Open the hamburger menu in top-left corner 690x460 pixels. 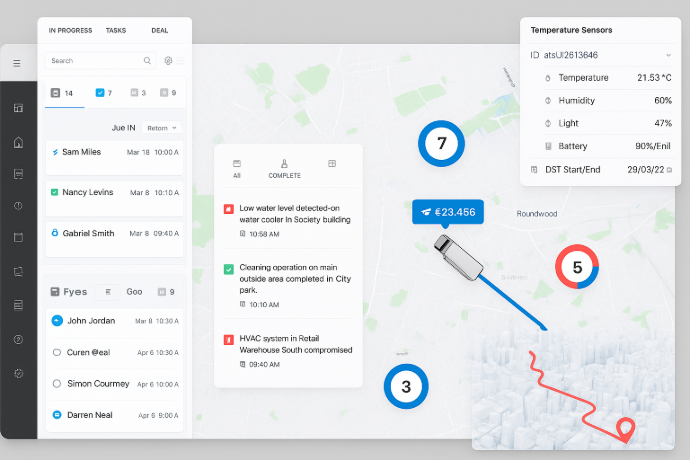[x=17, y=63]
